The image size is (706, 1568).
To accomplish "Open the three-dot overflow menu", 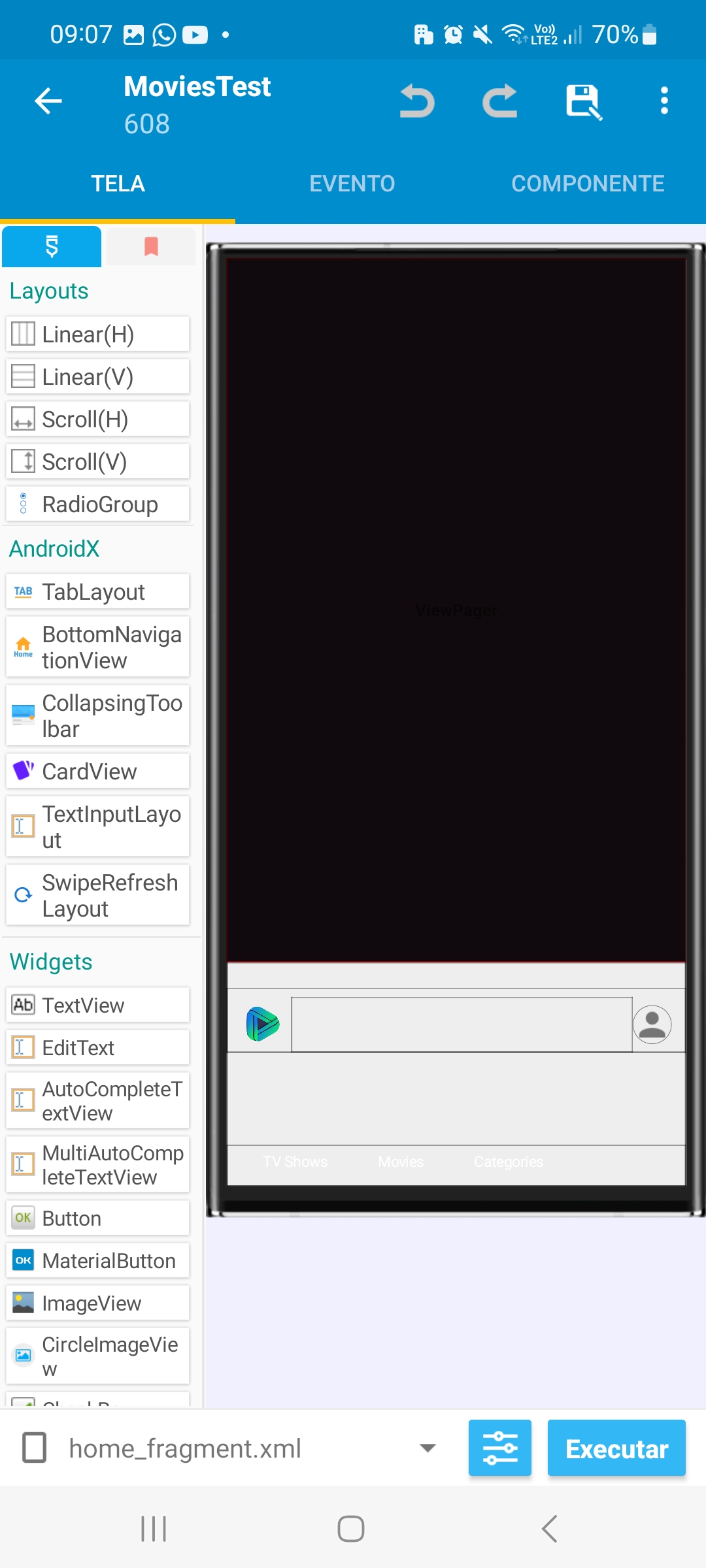I will [664, 101].
